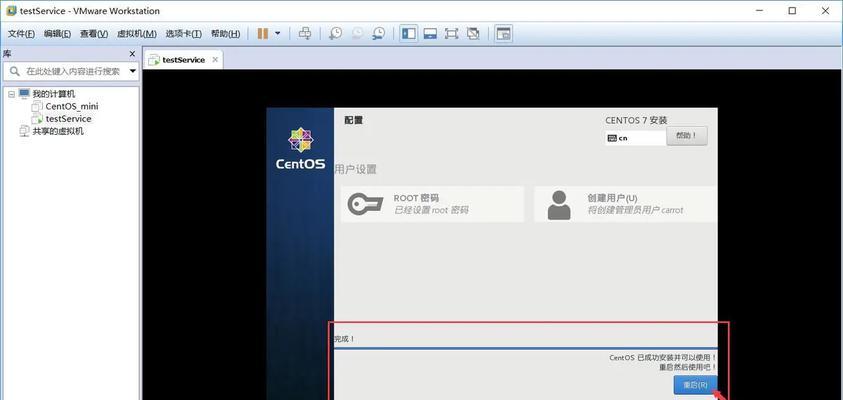Toggle the library sidebar view icon
Screen dimensions: 843x400
click(x=409, y=33)
